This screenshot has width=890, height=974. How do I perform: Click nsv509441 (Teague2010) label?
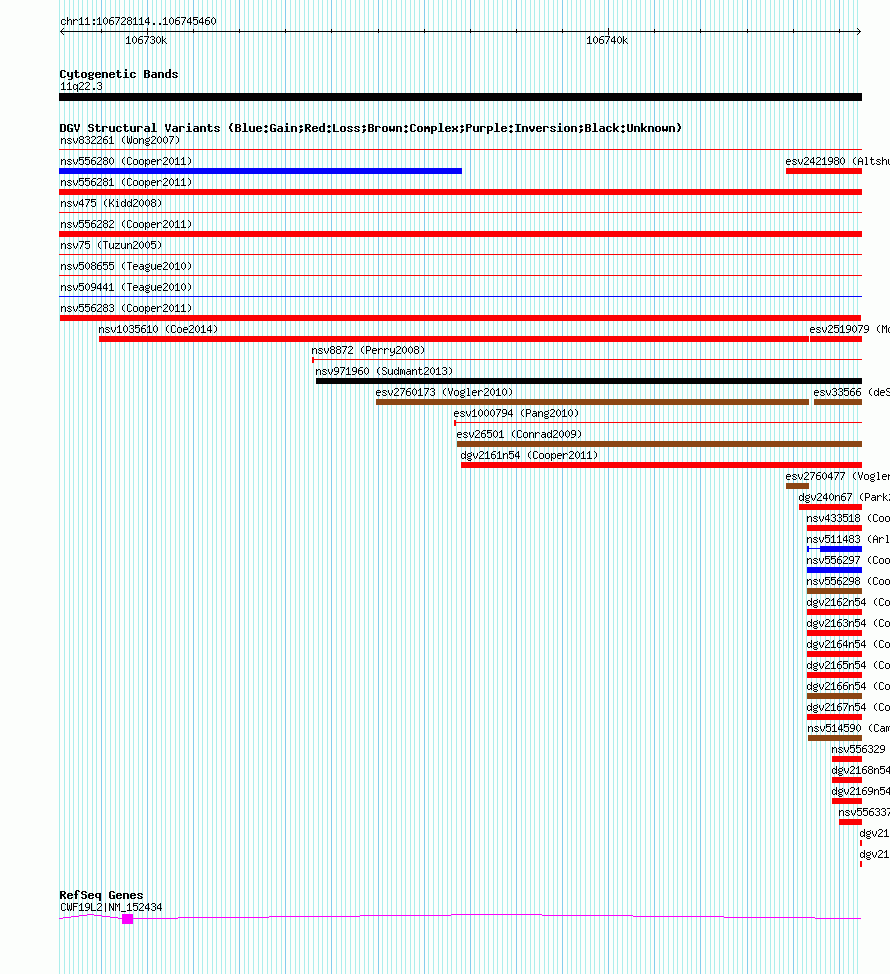tap(126, 287)
